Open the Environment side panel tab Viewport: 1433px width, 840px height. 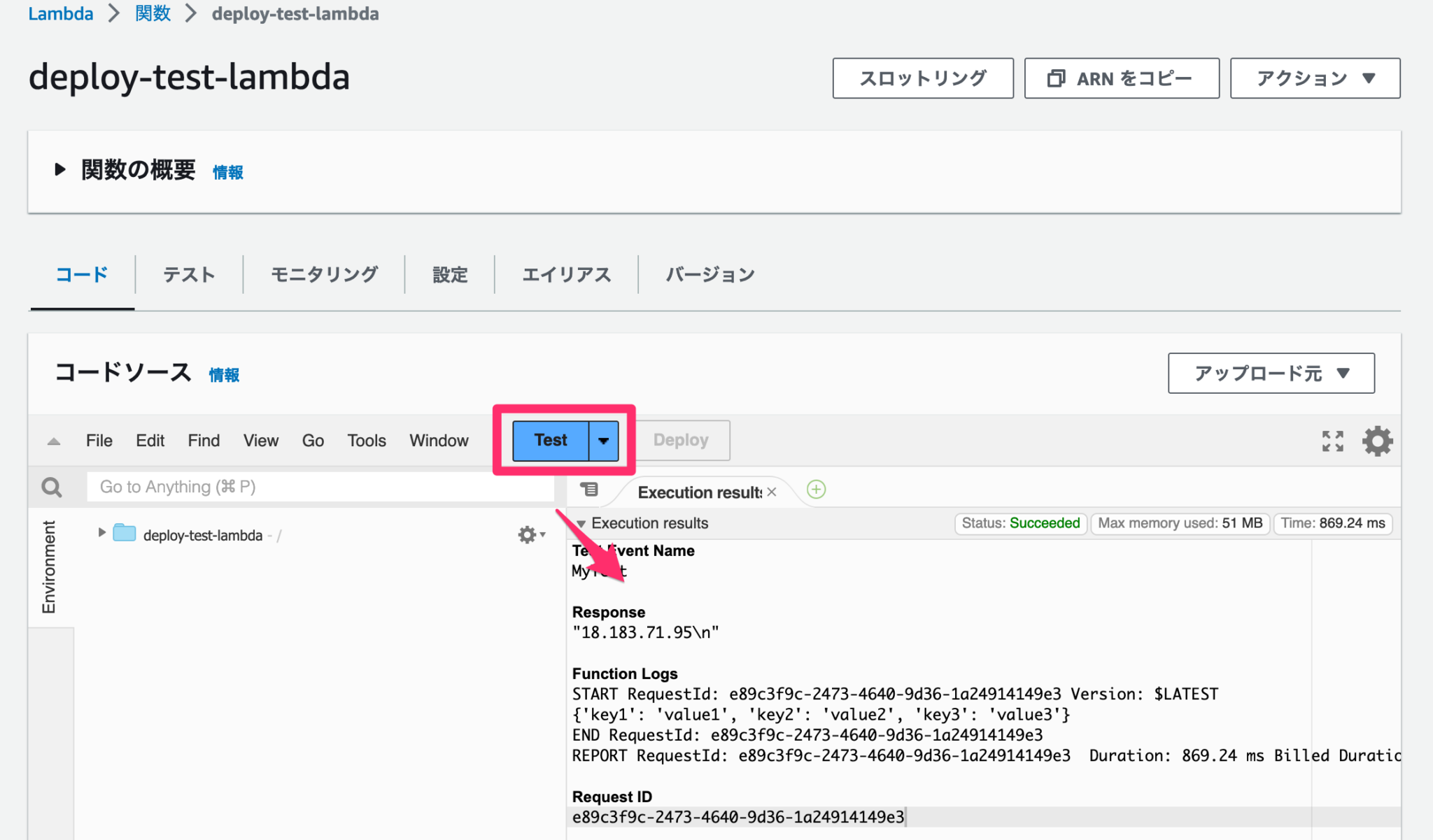(49, 567)
